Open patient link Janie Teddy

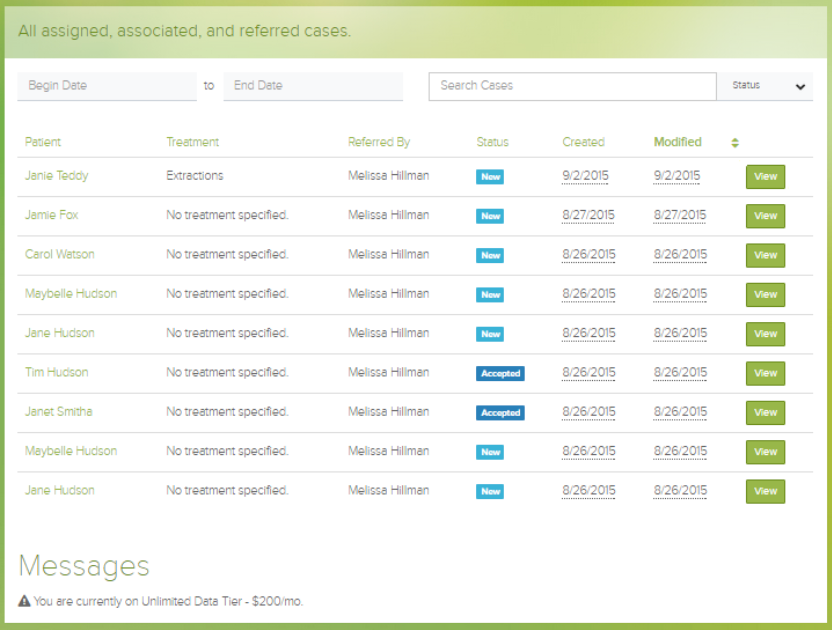click(x=57, y=176)
